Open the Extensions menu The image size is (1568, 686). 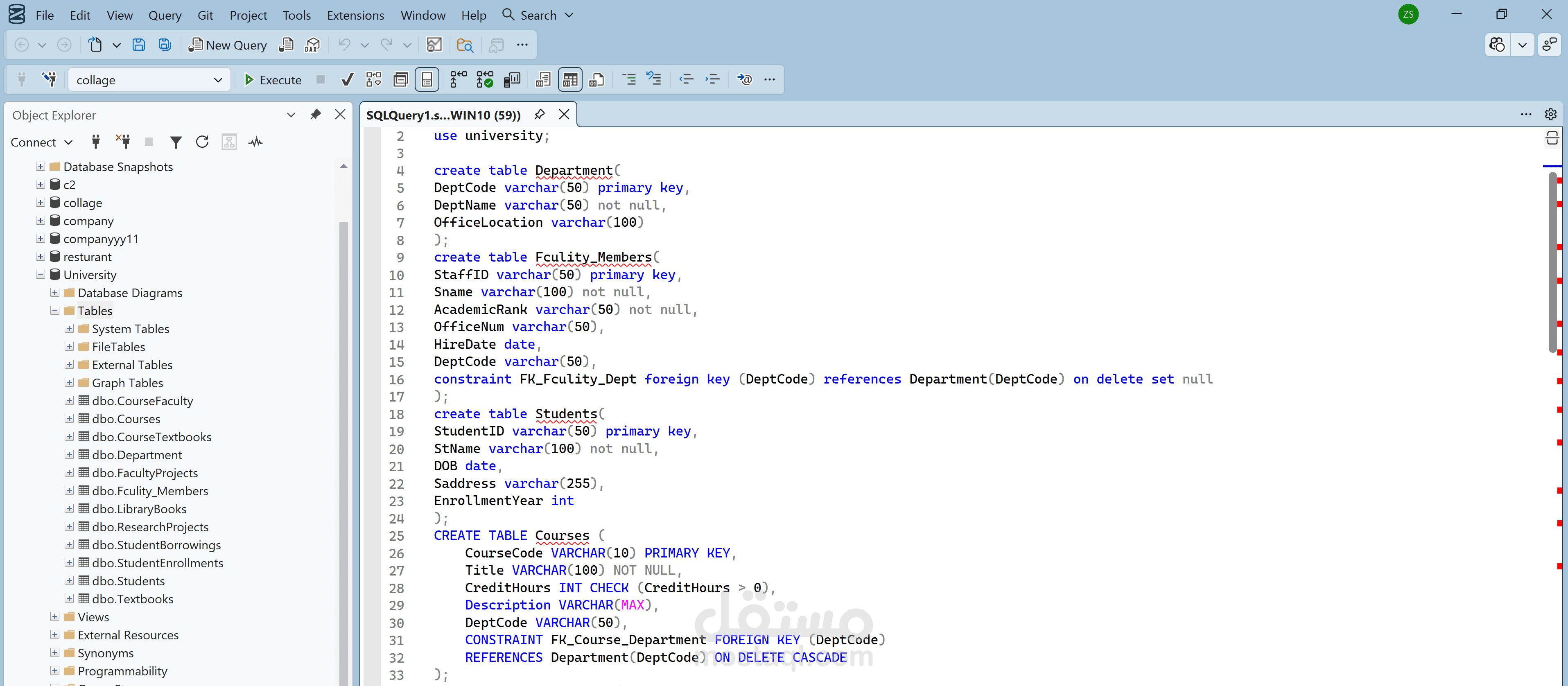click(355, 15)
